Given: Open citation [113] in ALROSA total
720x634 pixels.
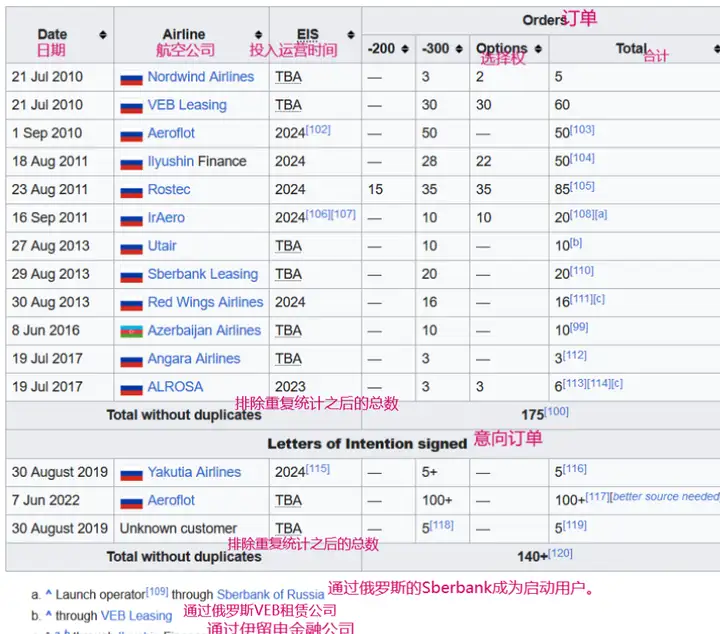Looking at the screenshot, I should tap(574, 383).
